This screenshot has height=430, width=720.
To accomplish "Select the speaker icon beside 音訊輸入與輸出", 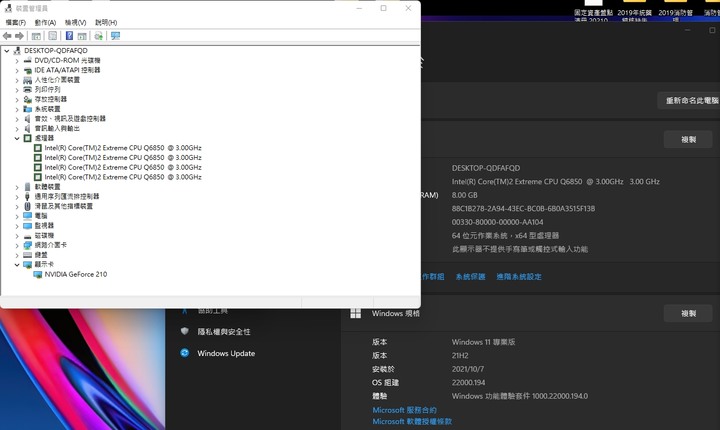I will pos(28,128).
